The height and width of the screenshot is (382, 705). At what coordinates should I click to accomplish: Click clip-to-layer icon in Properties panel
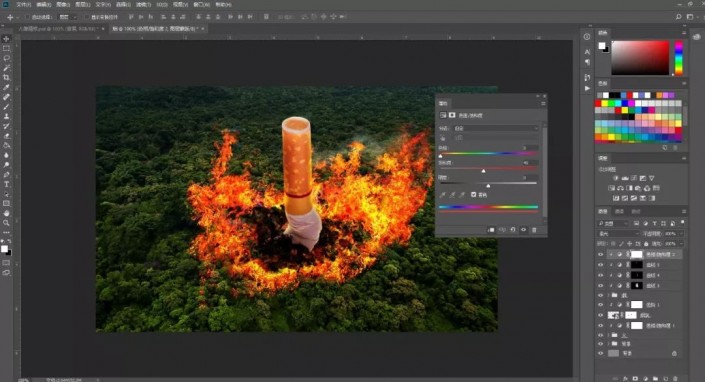coord(491,230)
